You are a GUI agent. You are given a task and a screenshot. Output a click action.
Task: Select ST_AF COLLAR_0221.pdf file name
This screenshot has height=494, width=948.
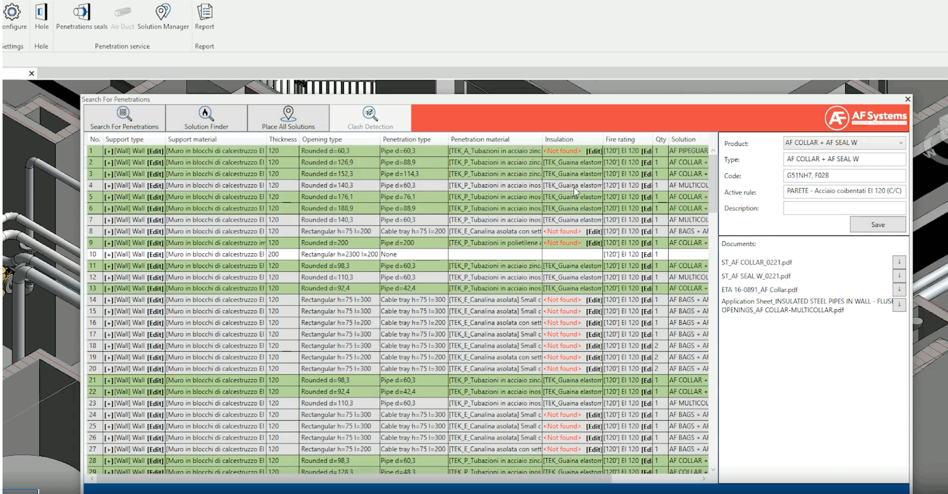pyautogui.click(x=756, y=262)
